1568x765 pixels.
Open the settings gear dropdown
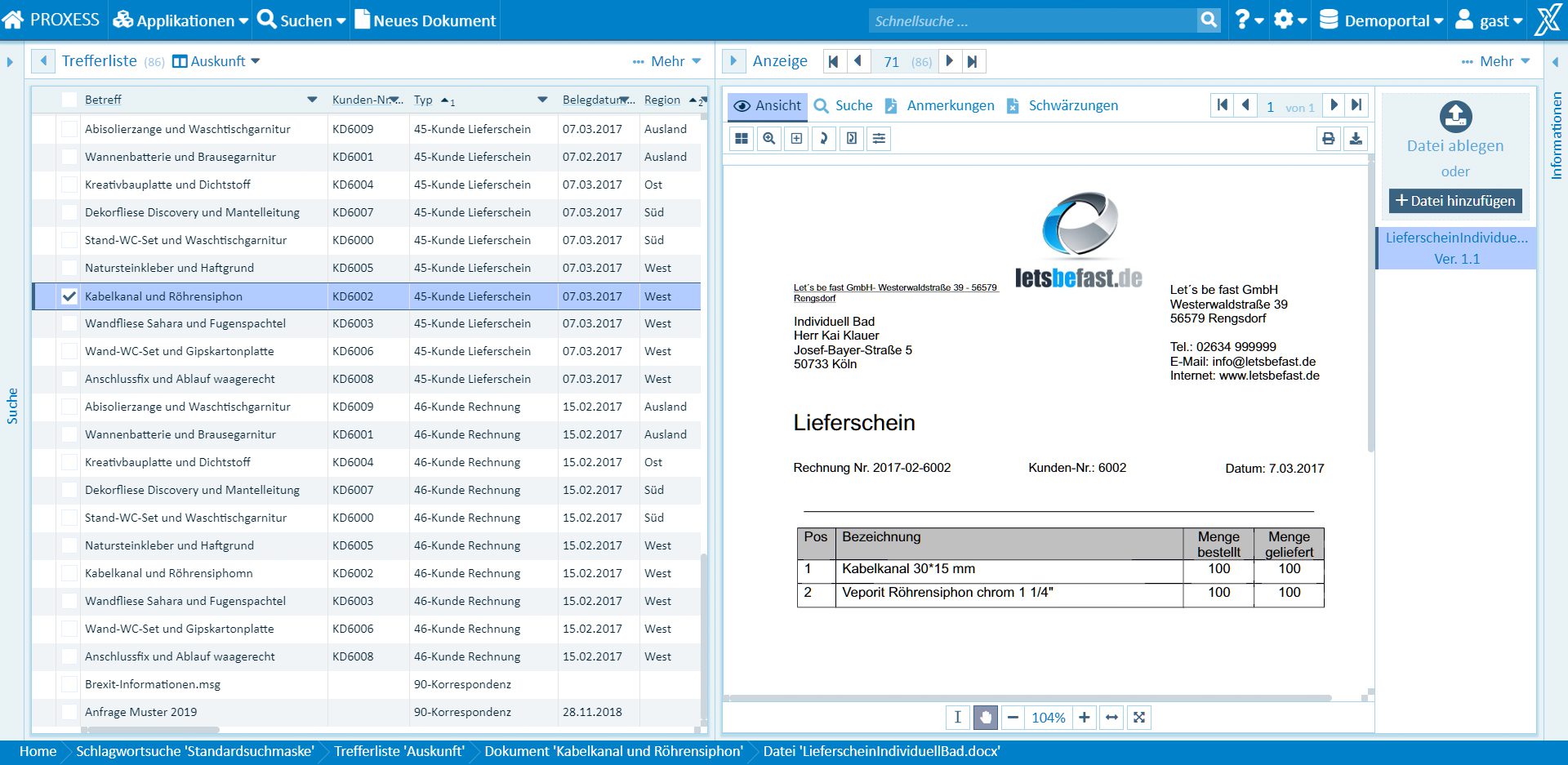click(1290, 20)
